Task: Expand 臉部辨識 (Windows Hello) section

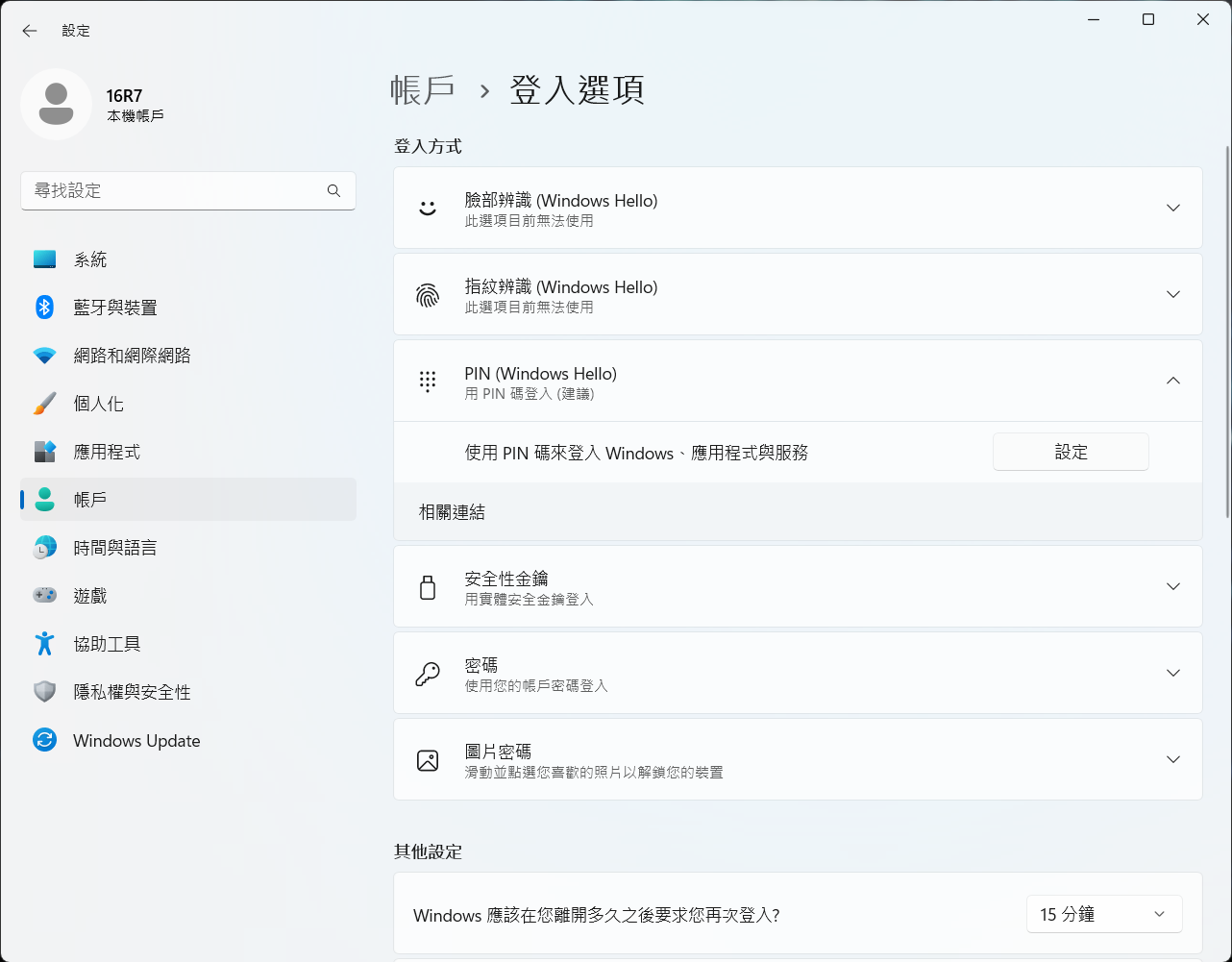Action: (1172, 208)
